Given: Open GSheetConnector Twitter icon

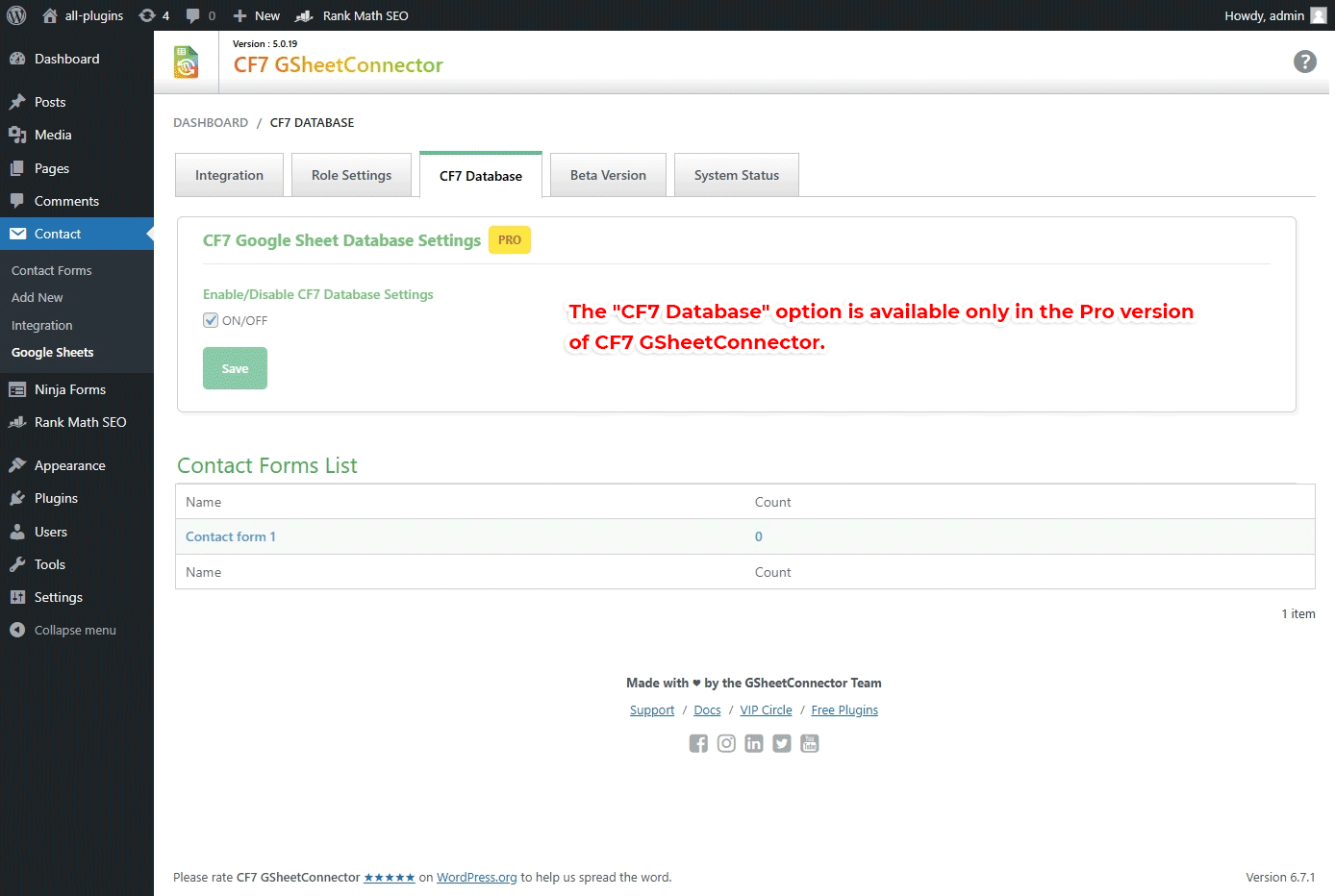Looking at the screenshot, I should [x=782, y=743].
